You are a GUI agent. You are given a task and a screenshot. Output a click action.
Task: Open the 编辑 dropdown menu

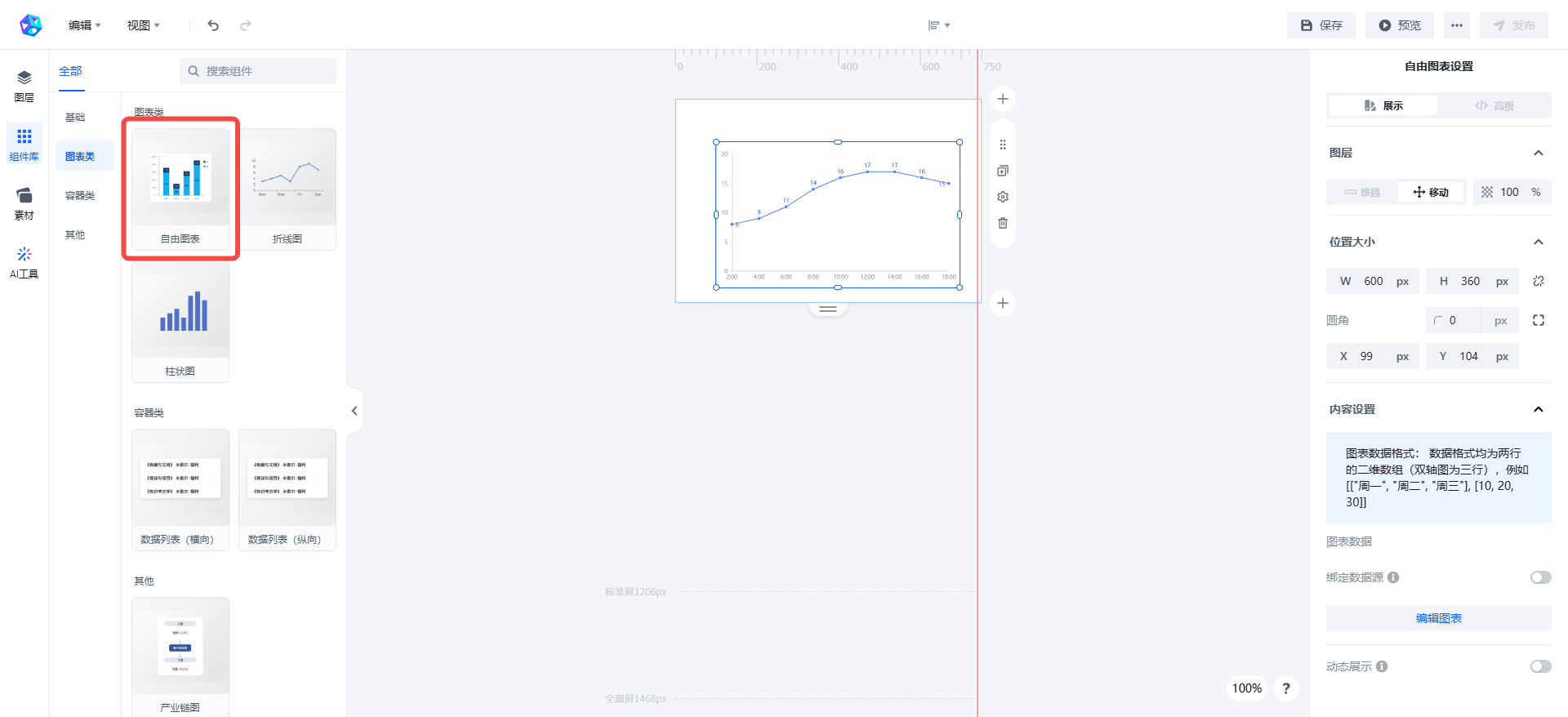coord(84,25)
